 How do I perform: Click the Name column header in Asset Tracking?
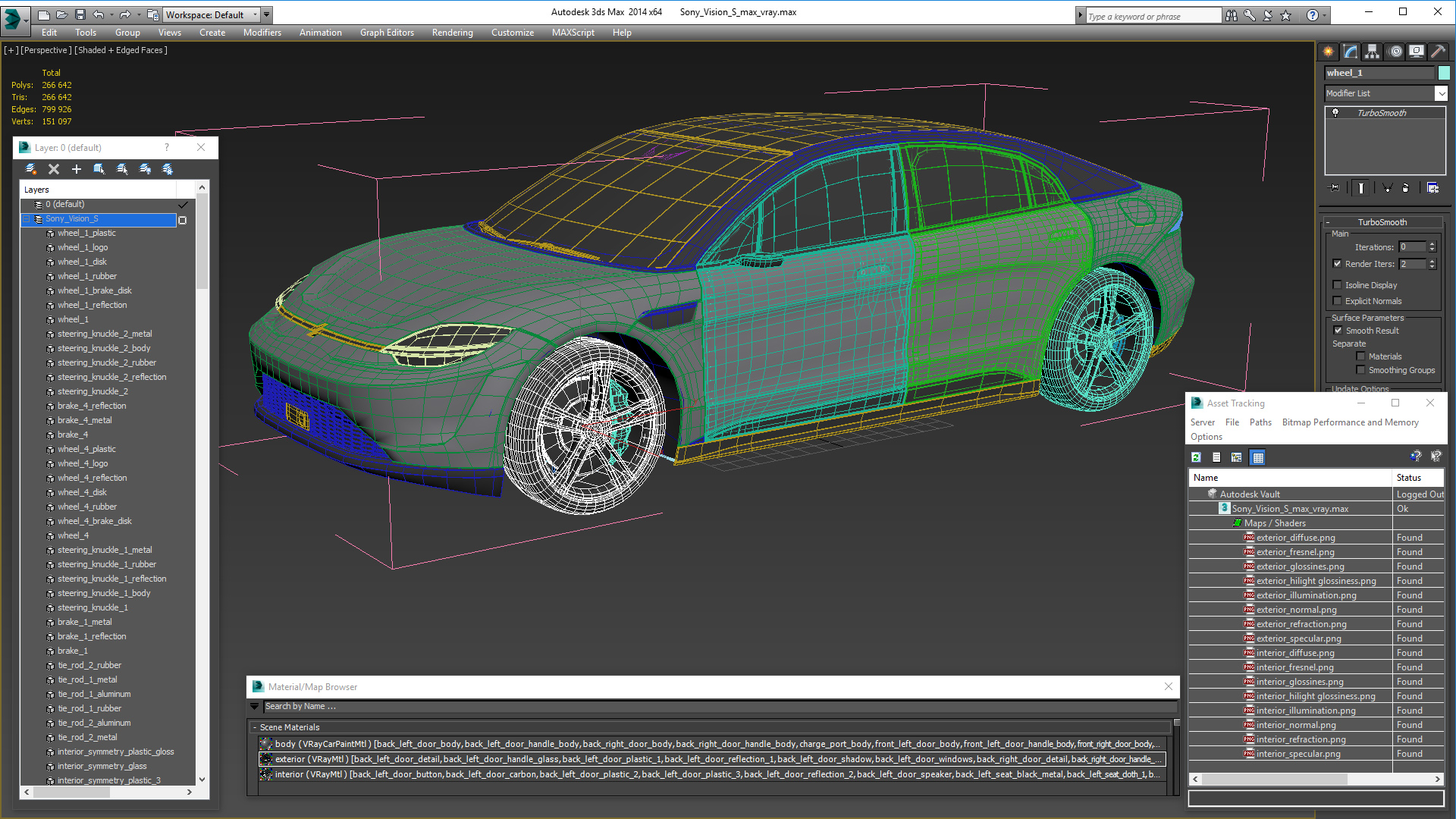(x=1291, y=478)
